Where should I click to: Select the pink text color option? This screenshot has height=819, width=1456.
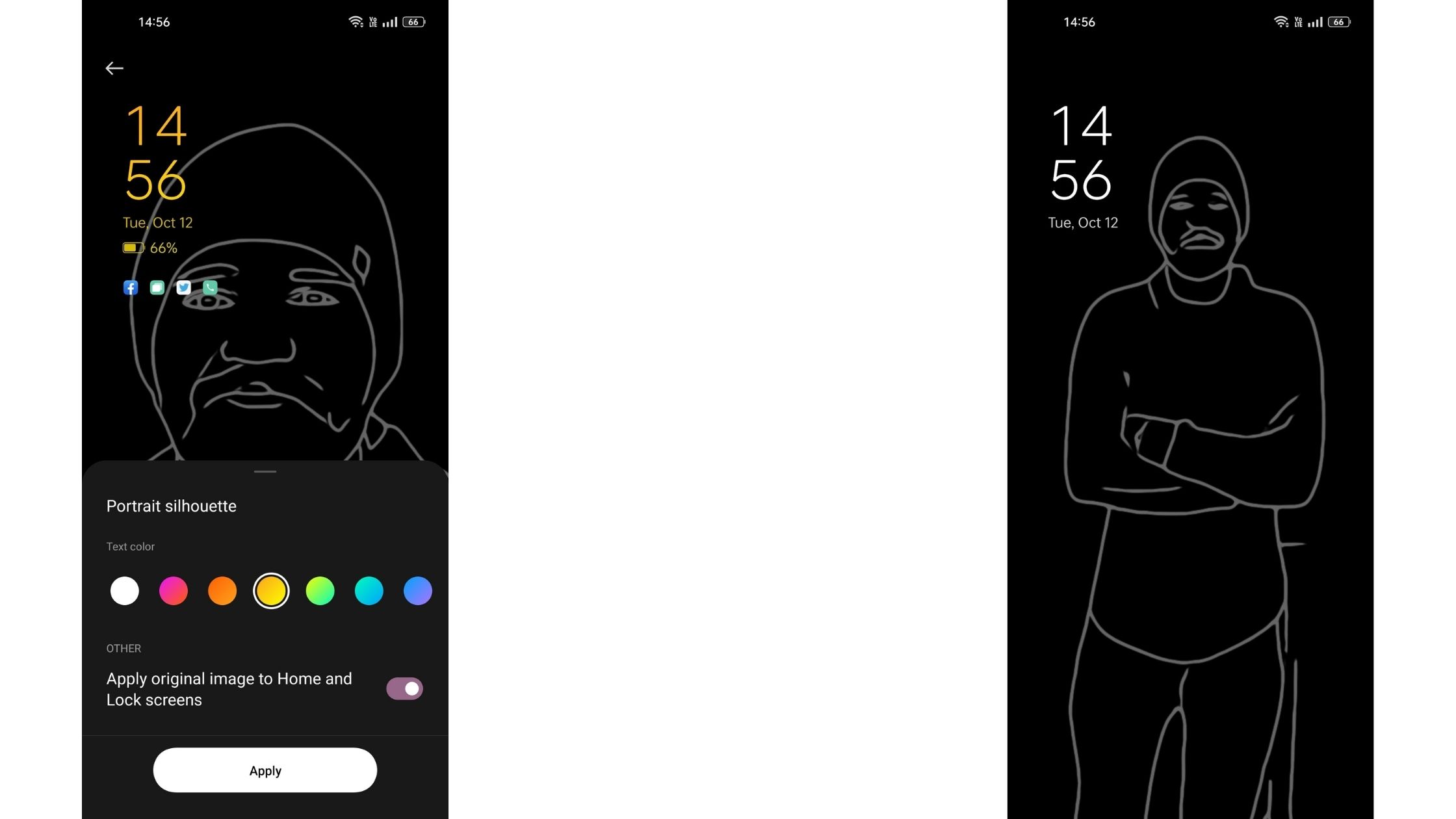173,589
